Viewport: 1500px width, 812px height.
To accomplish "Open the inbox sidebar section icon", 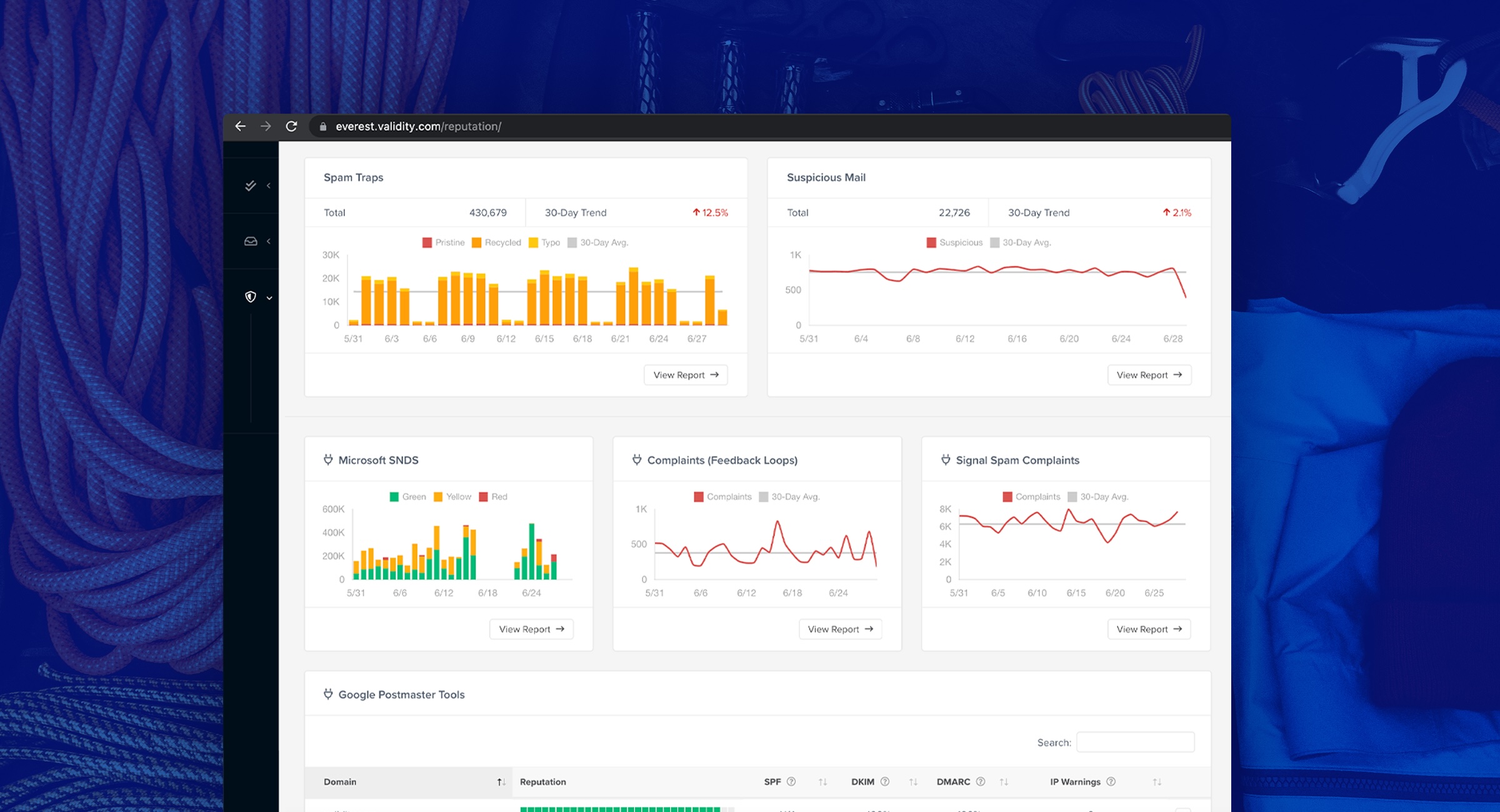I will coord(251,241).
